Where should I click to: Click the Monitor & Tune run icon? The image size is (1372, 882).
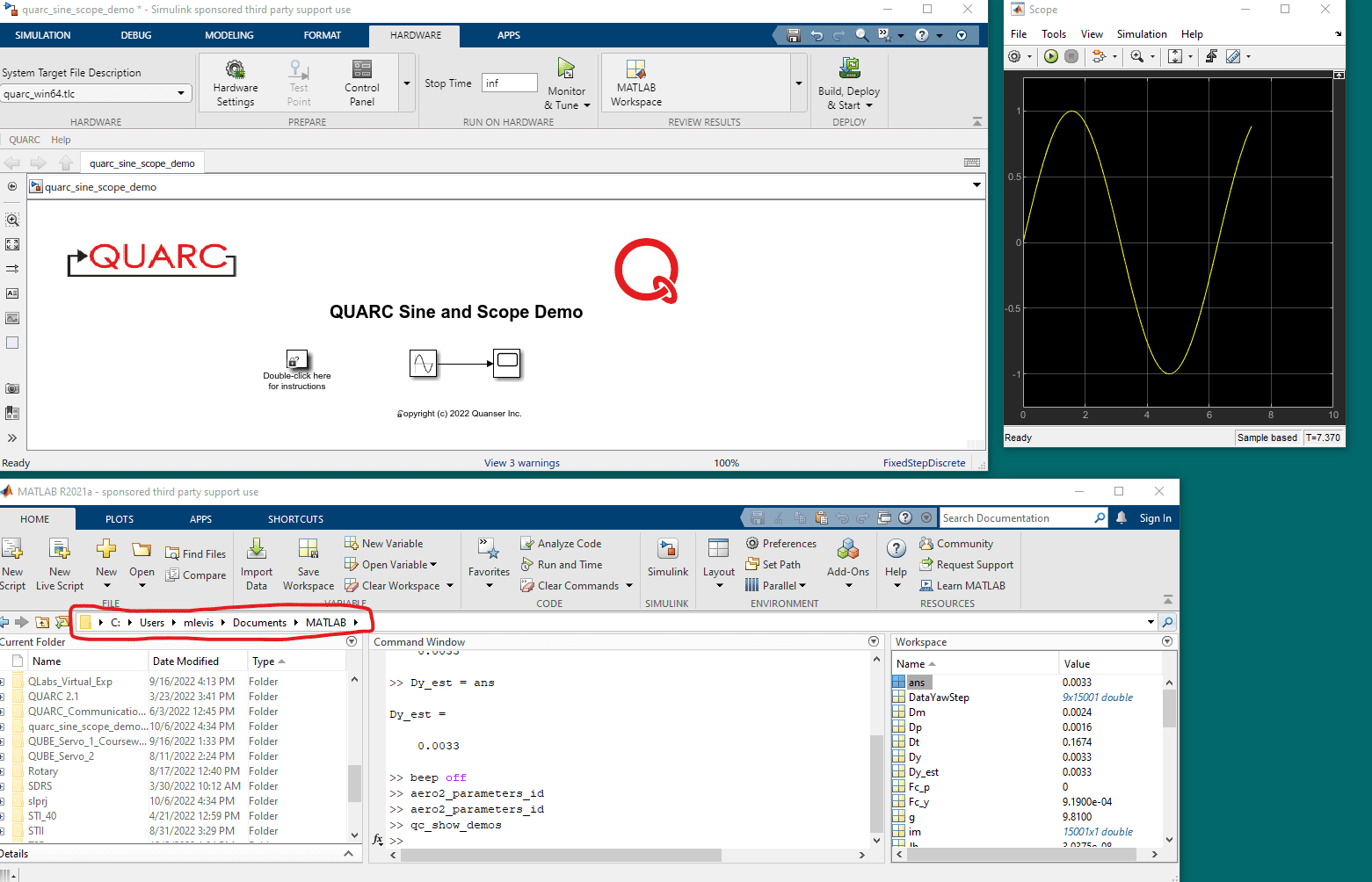(566, 69)
